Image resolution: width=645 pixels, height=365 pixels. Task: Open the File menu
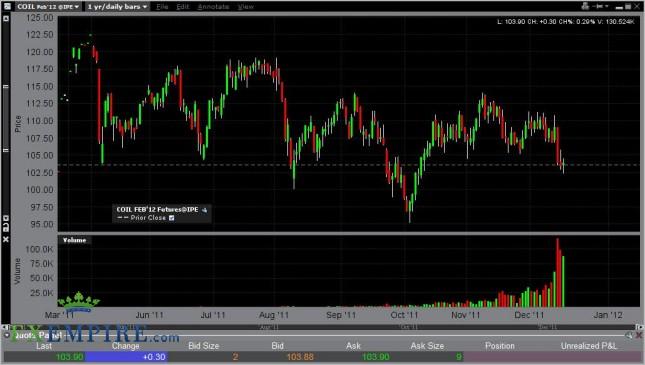pyautogui.click(x=162, y=7)
